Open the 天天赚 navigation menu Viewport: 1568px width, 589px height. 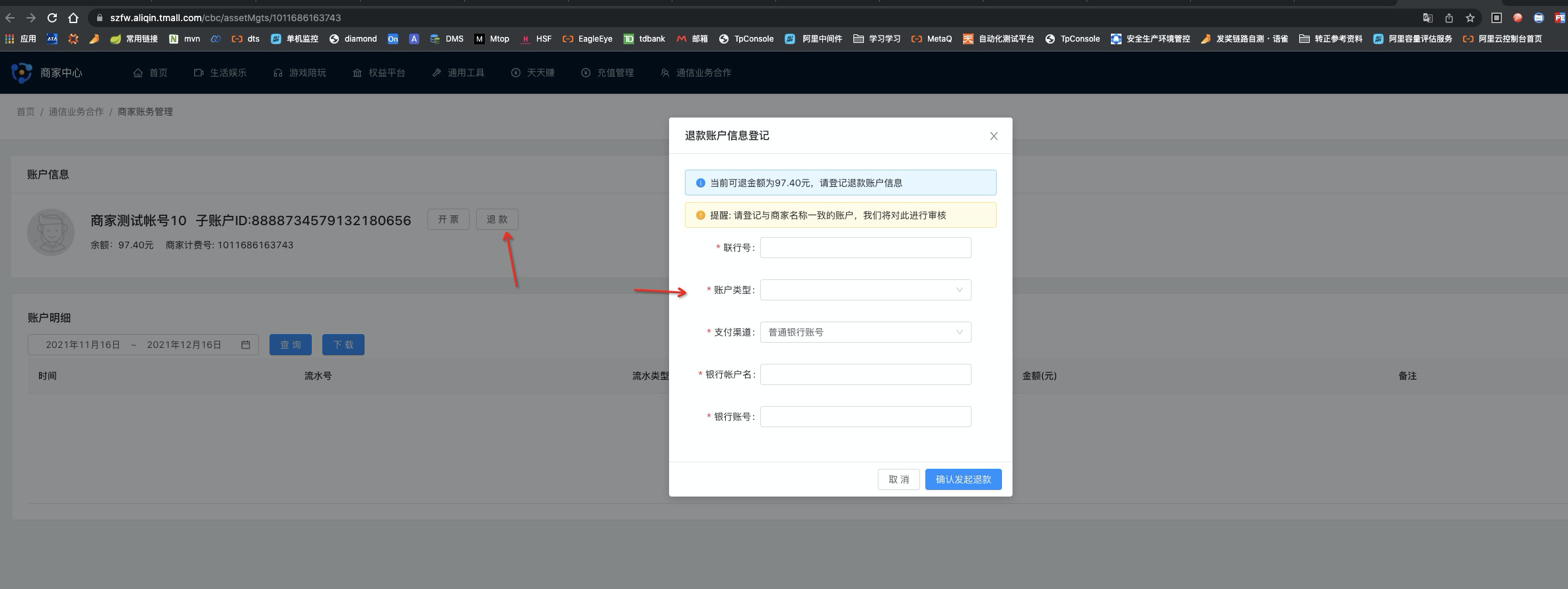click(533, 73)
